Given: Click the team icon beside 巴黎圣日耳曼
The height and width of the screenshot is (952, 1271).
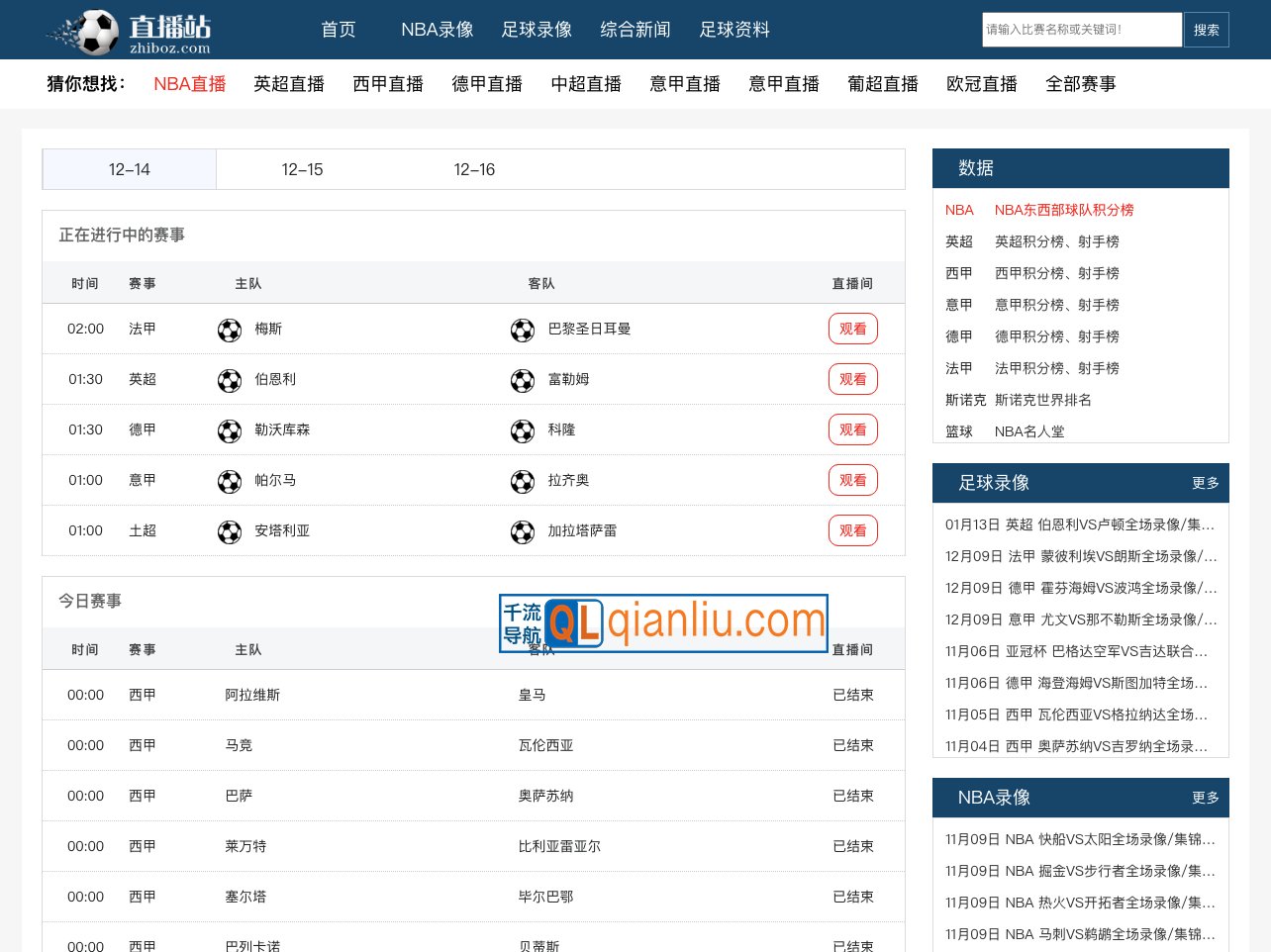Looking at the screenshot, I should (x=523, y=330).
